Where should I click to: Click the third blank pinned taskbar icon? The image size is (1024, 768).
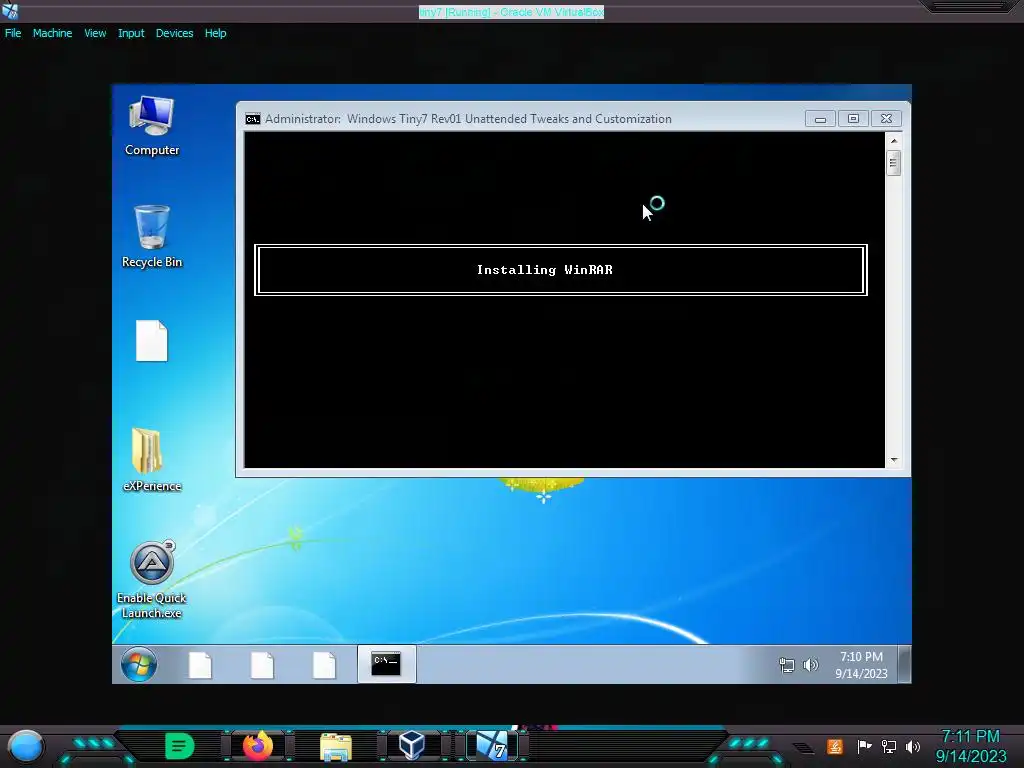click(324, 665)
